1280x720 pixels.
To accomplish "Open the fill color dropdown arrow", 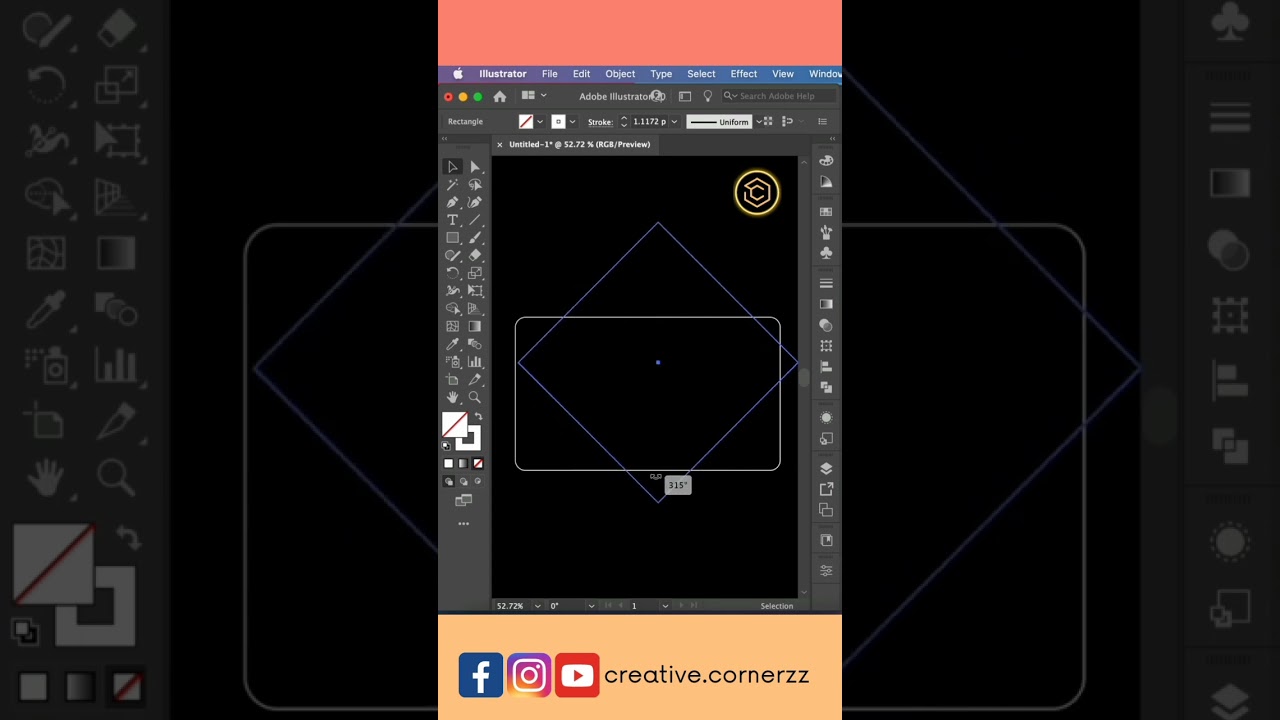I will (540, 122).
